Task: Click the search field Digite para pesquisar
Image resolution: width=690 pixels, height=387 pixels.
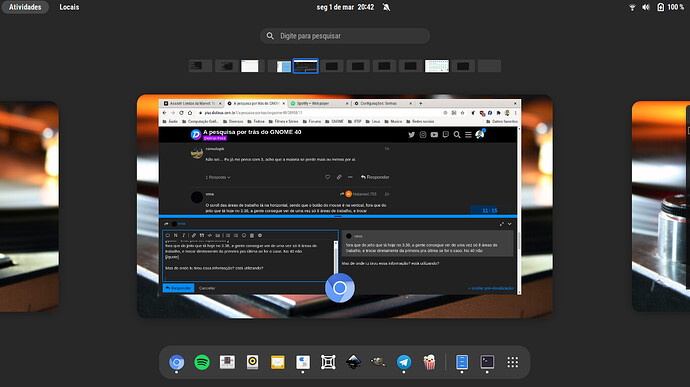Action: (345, 36)
